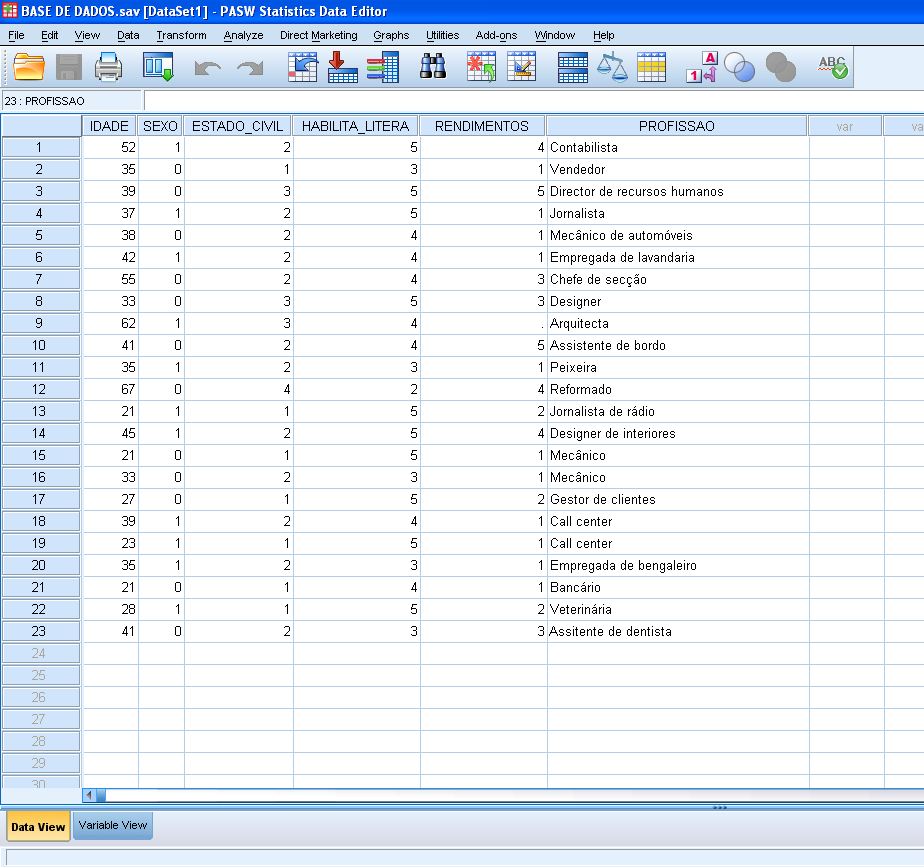The height and width of the screenshot is (867, 924).
Task: Toggle the Value Labels icon
Action: pos(701,67)
